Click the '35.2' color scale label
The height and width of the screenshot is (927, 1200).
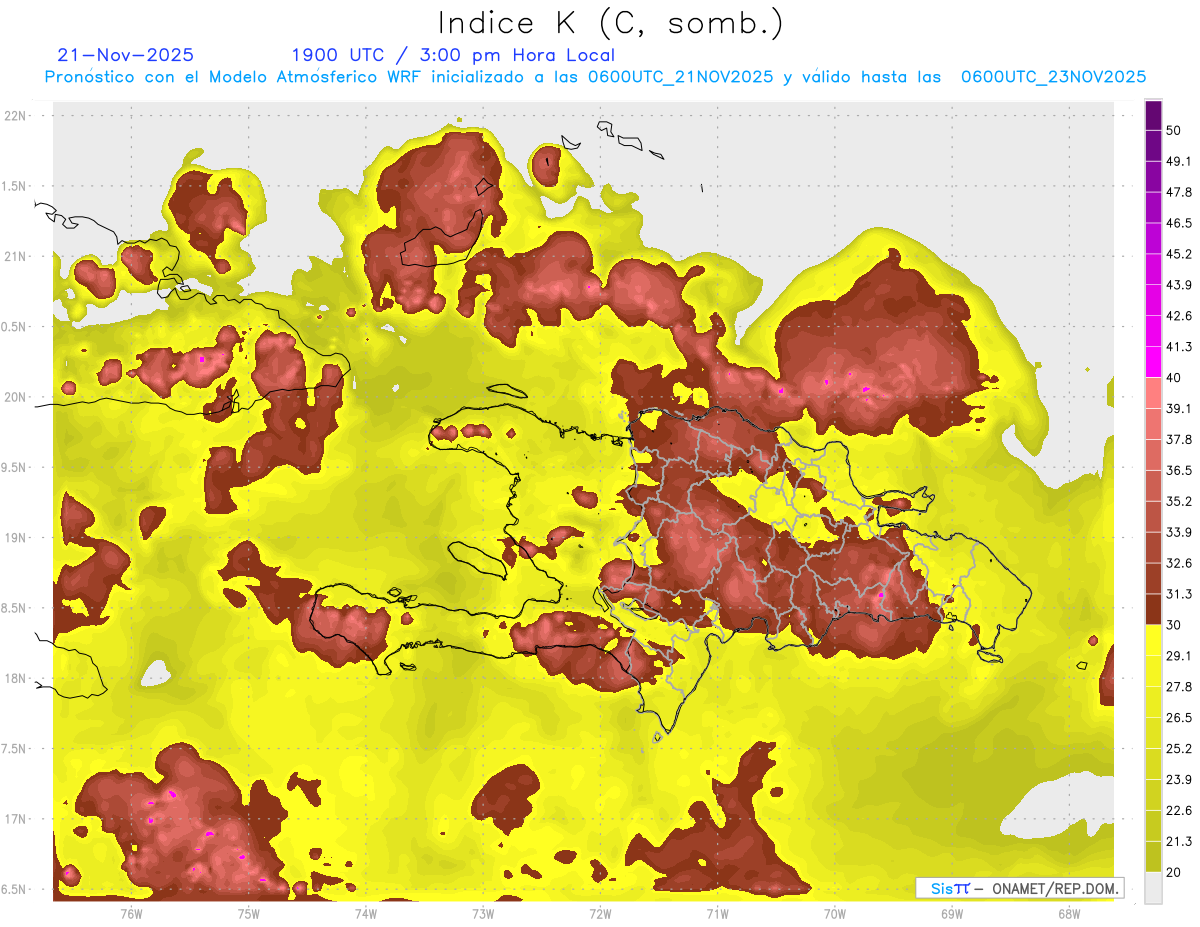tap(1180, 501)
